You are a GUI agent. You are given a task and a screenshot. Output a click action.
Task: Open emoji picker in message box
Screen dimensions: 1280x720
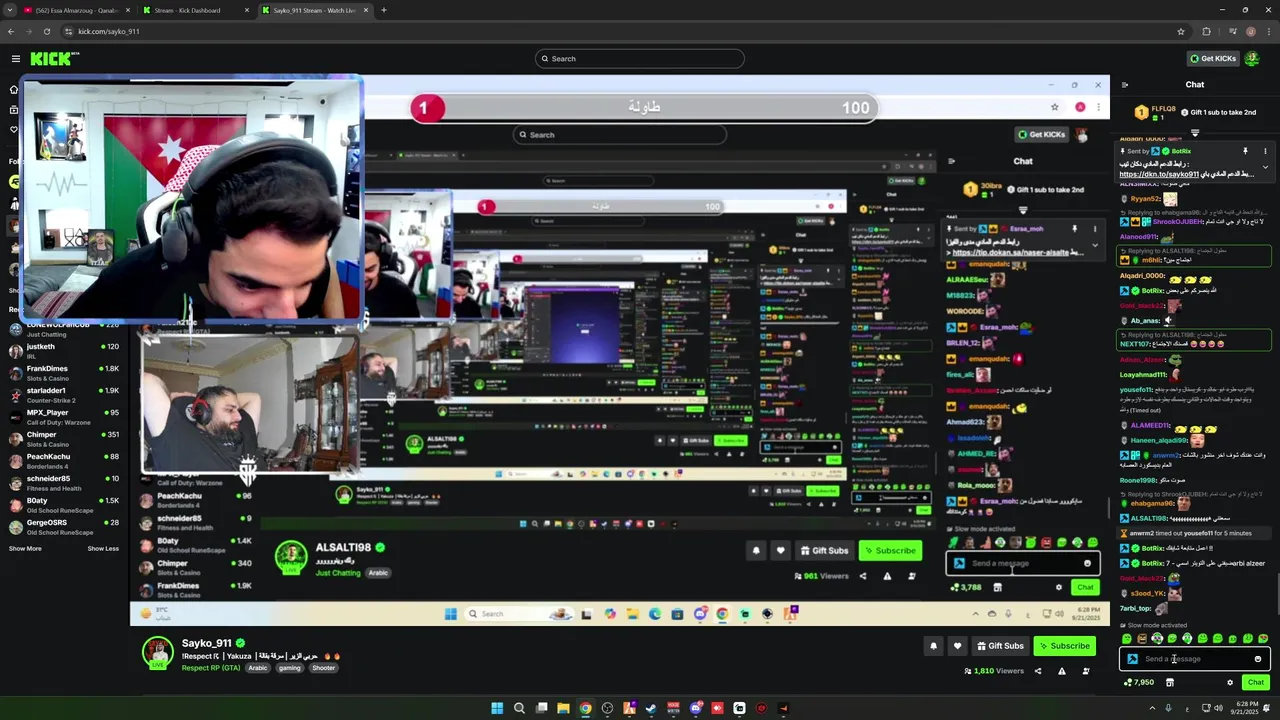1258,659
